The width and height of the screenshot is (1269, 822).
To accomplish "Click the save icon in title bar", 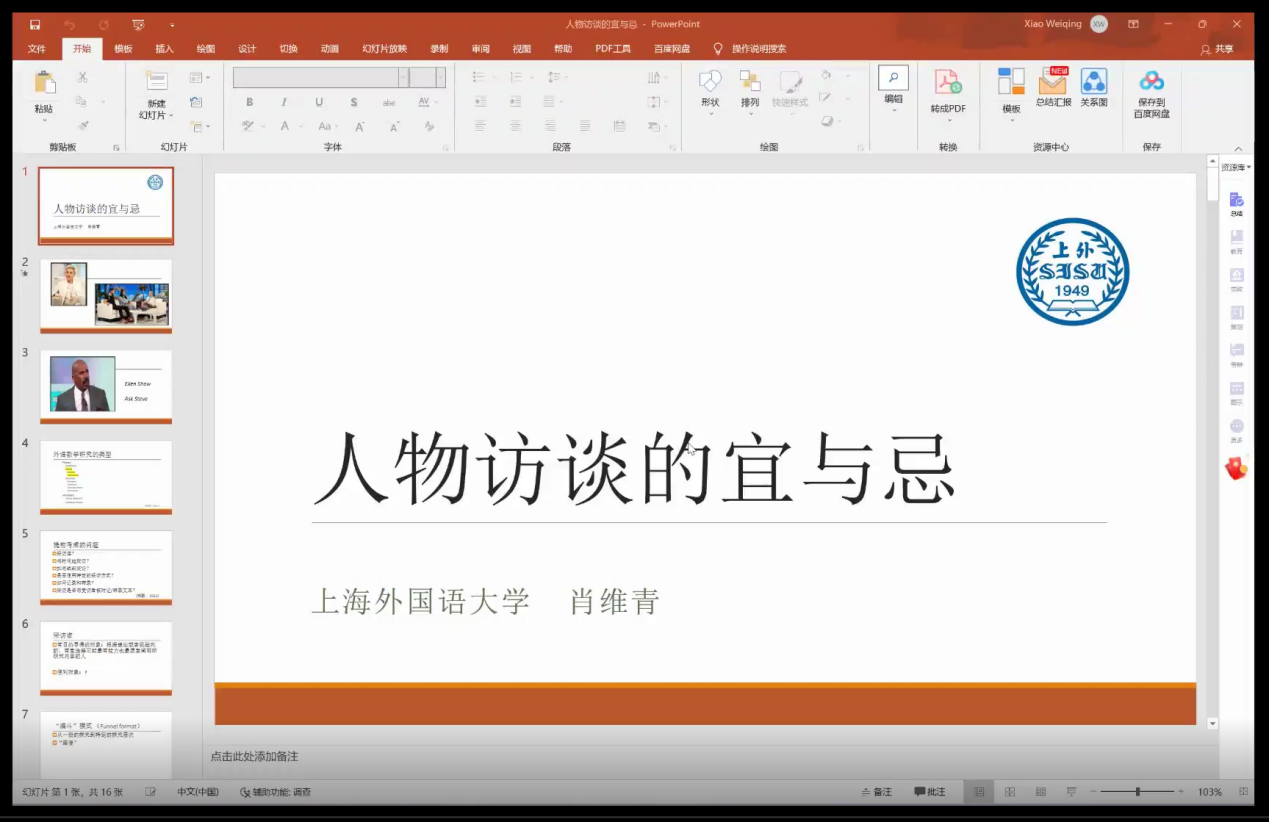I will coord(35,24).
